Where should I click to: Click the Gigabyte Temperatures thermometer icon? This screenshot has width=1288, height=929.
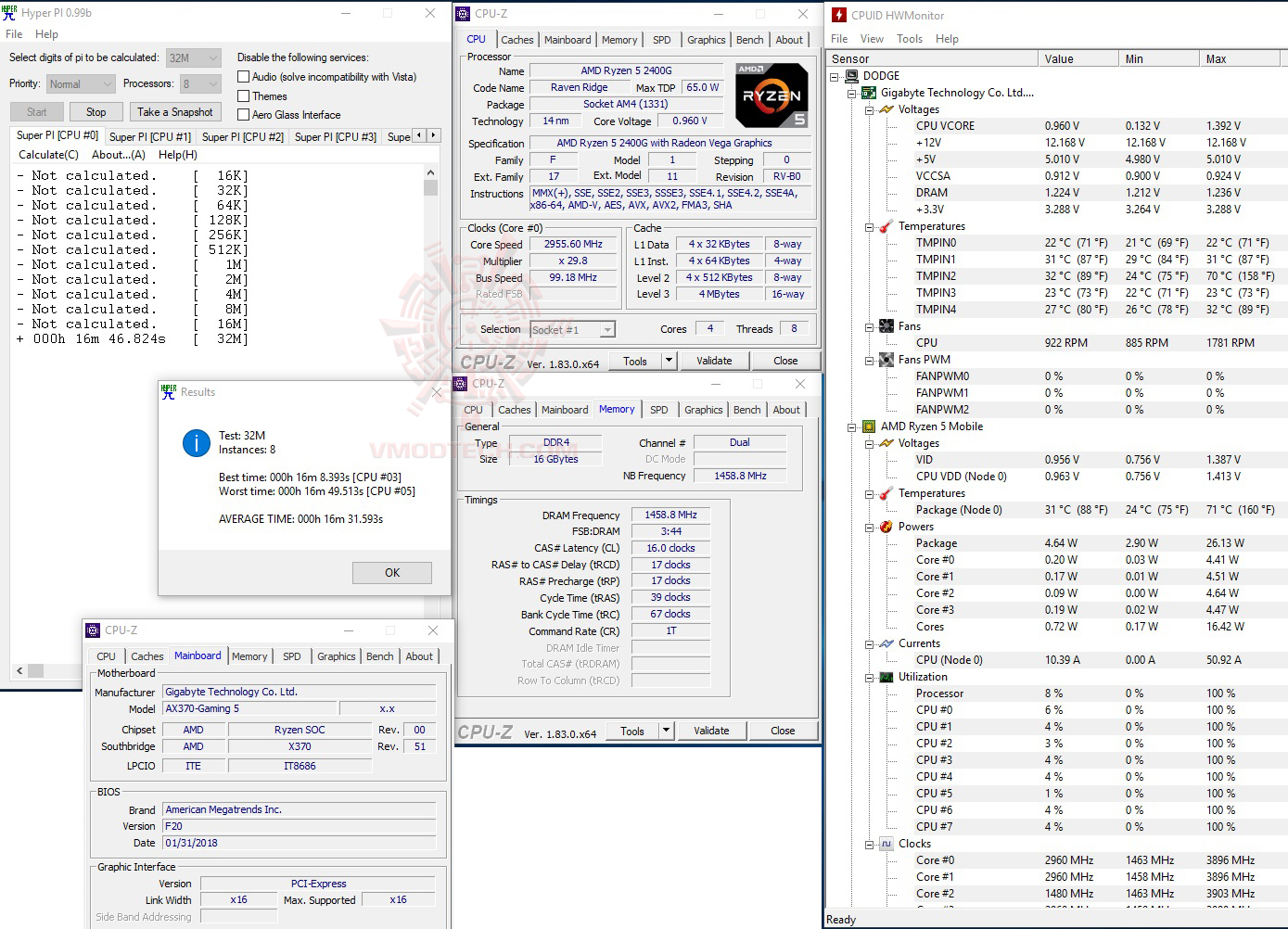point(886,226)
